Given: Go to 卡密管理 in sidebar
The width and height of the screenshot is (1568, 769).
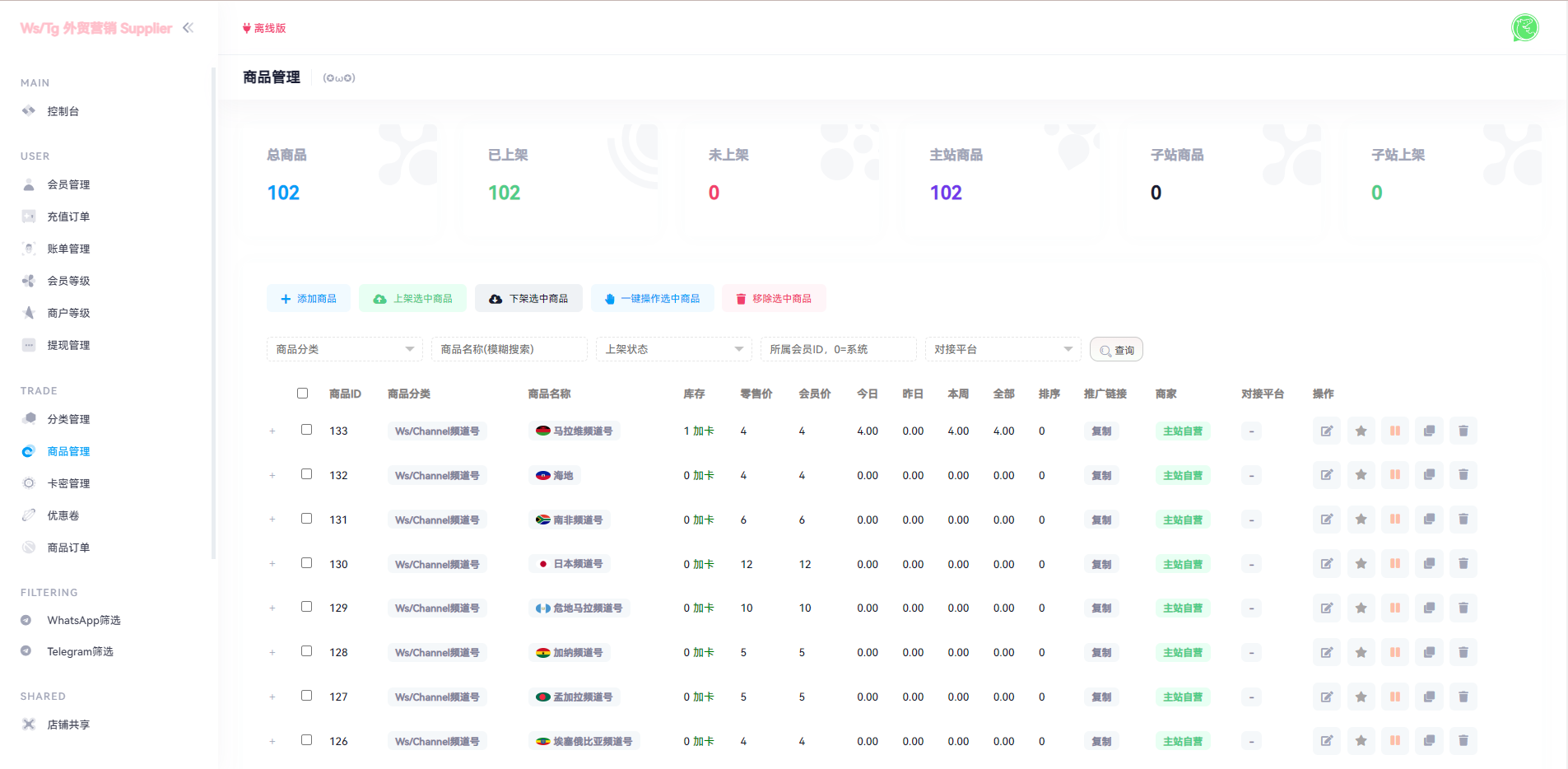Looking at the screenshot, I should pos(68,483).
